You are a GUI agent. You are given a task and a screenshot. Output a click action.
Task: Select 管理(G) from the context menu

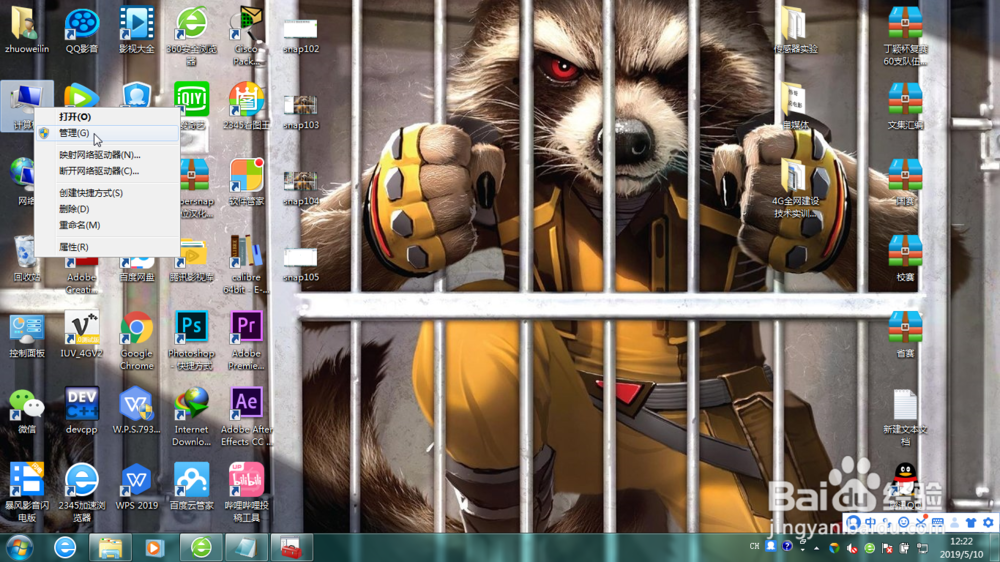107,133
